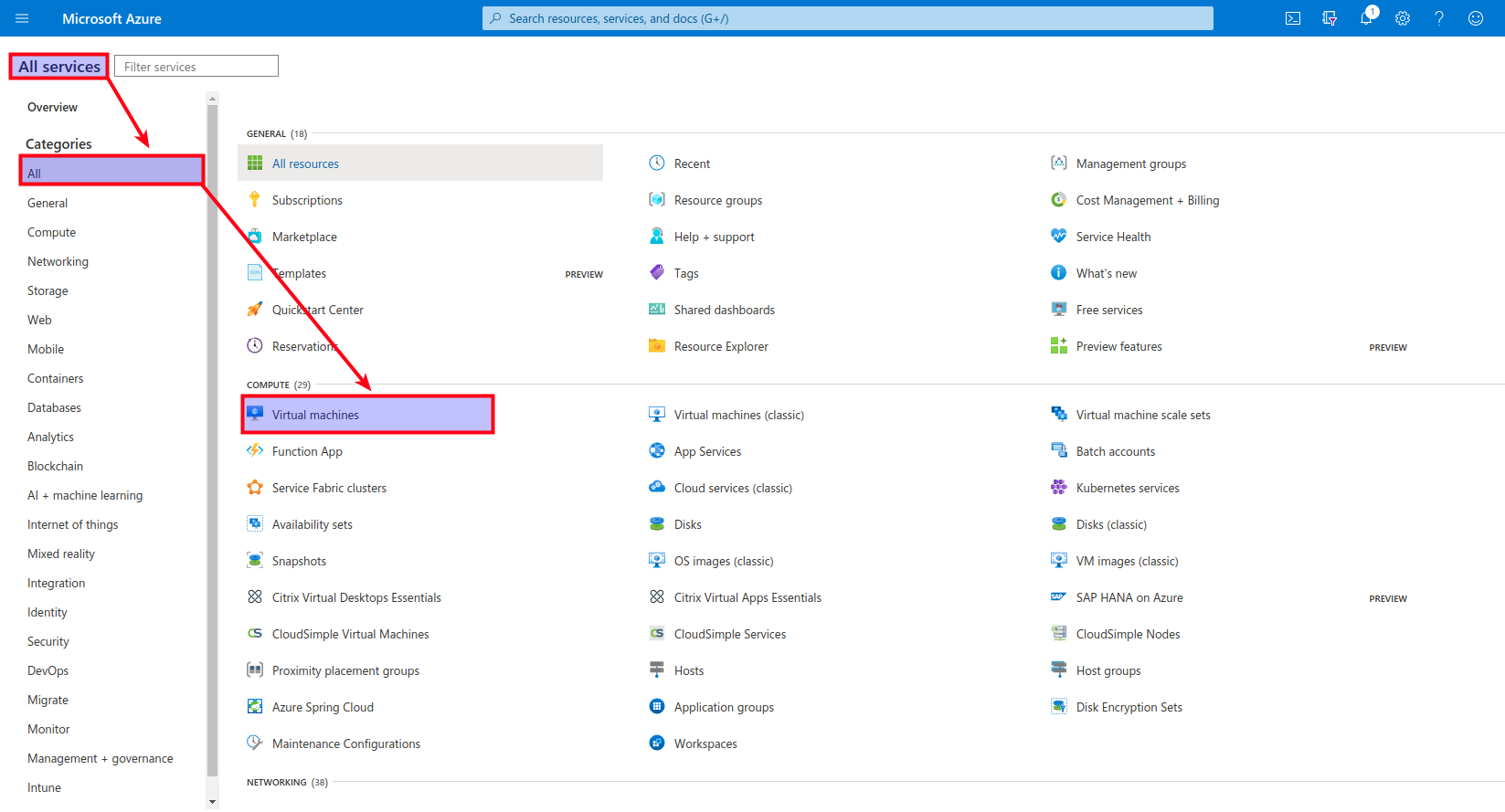Click the Workspaces icon

click(x=657, y=743)
